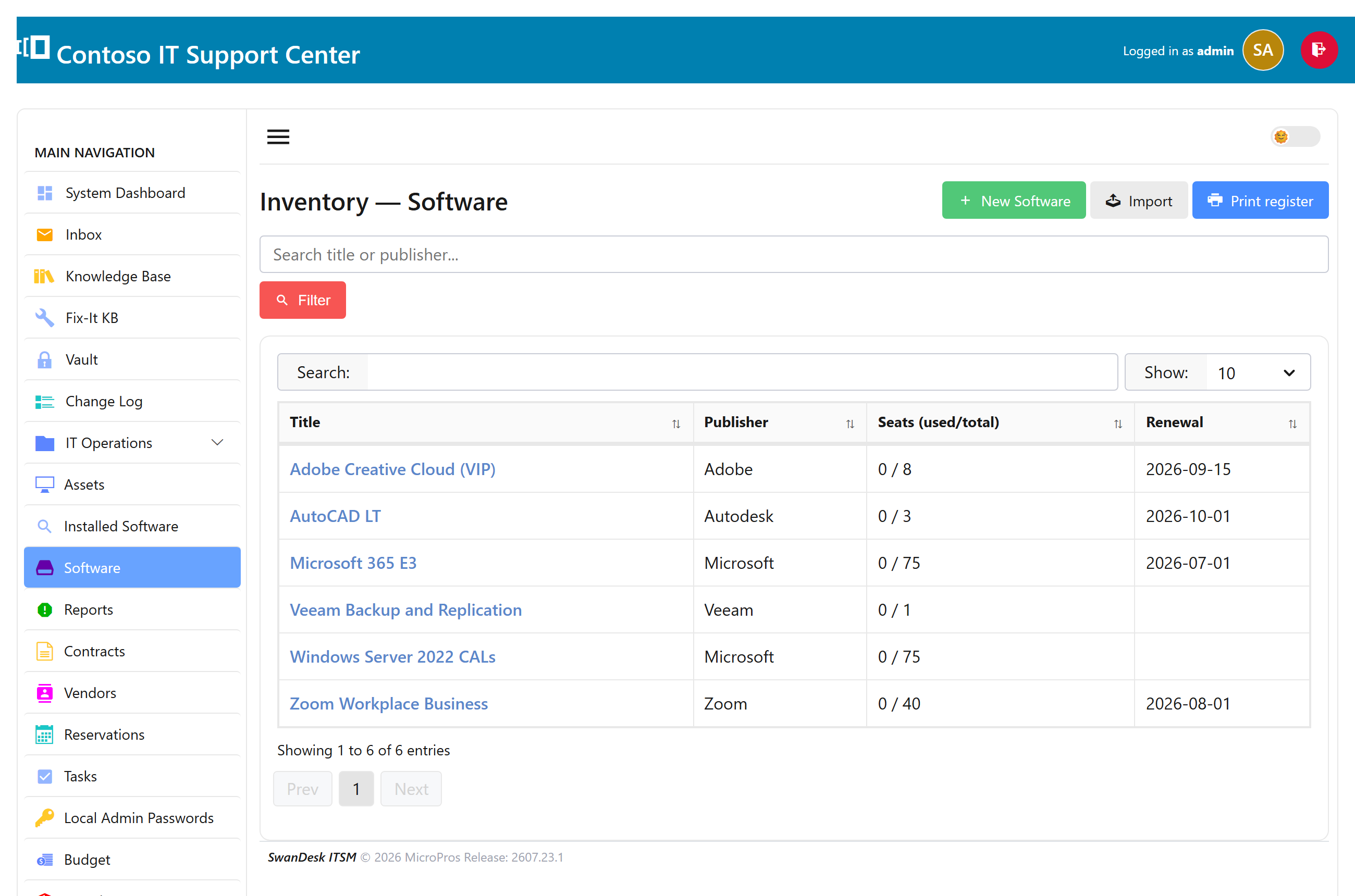Click the Contoso logo icon in header

coord(34,47)
